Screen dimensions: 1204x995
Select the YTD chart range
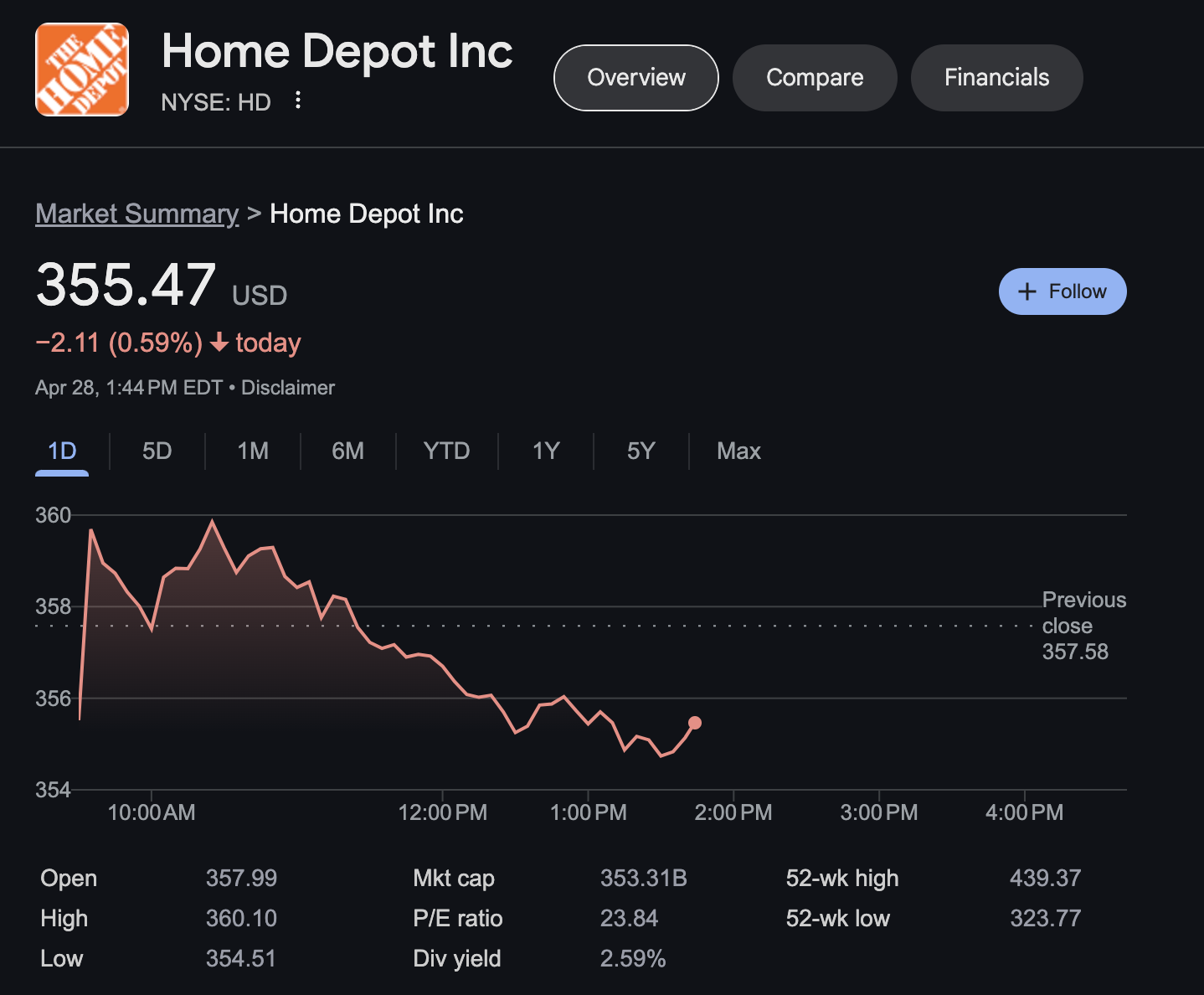click(x=447, y=451)
